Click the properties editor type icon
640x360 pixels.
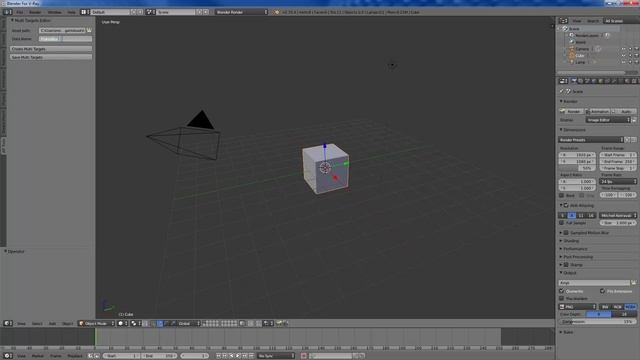point(563,81)
